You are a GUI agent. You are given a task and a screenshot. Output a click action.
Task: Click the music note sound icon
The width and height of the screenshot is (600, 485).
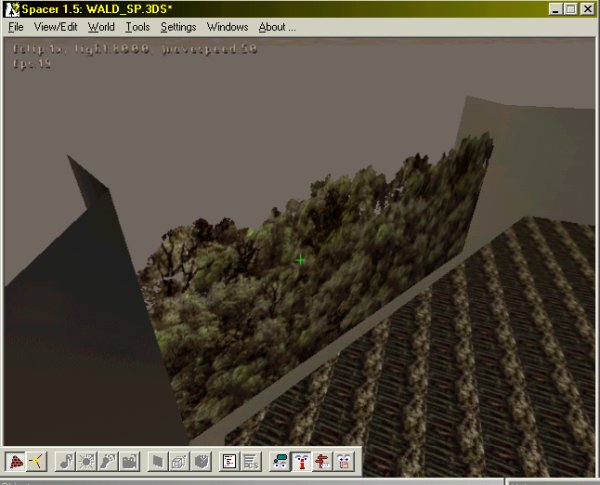tap(65, 462)
